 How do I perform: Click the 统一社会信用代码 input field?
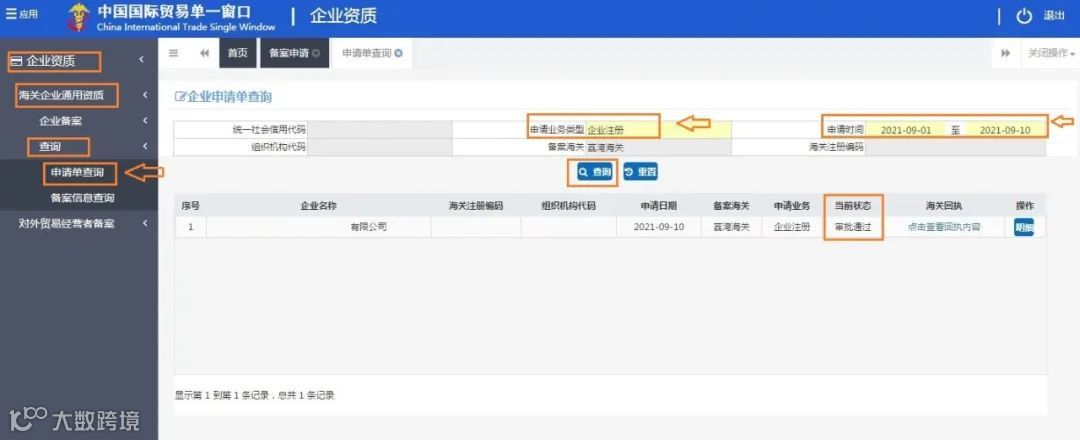coord(380,129)
